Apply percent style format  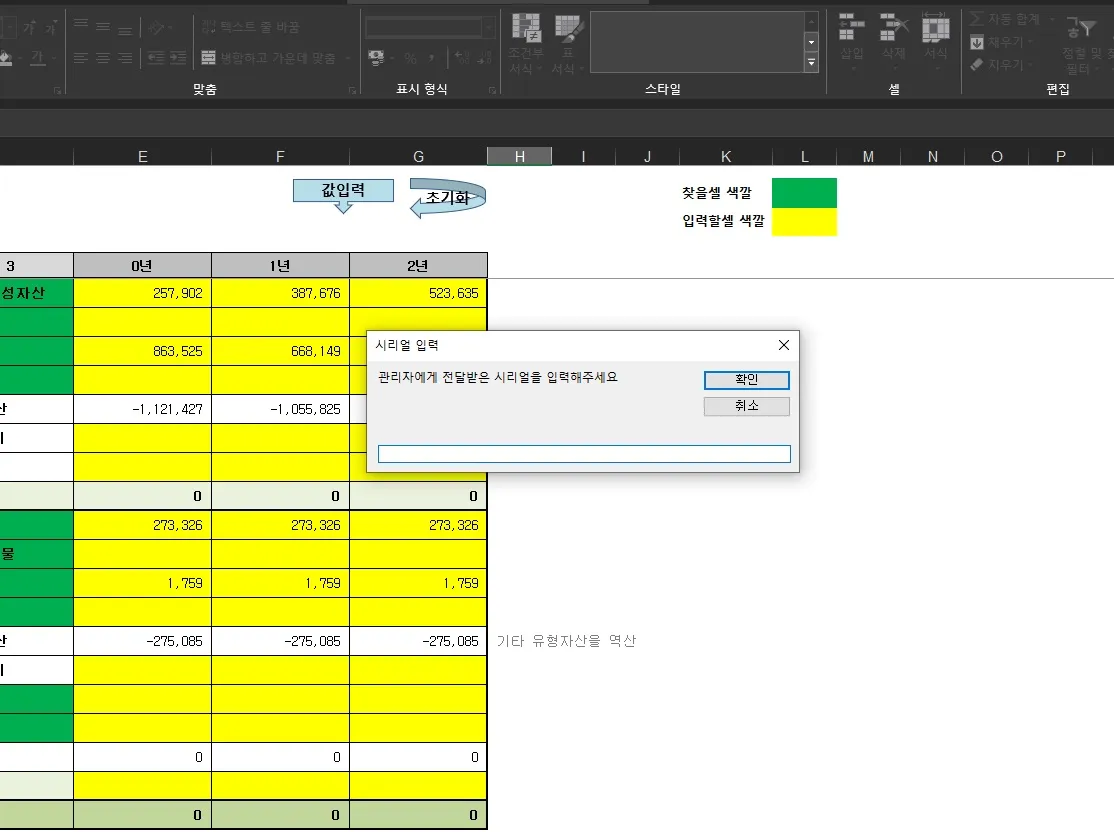(410, 58)
